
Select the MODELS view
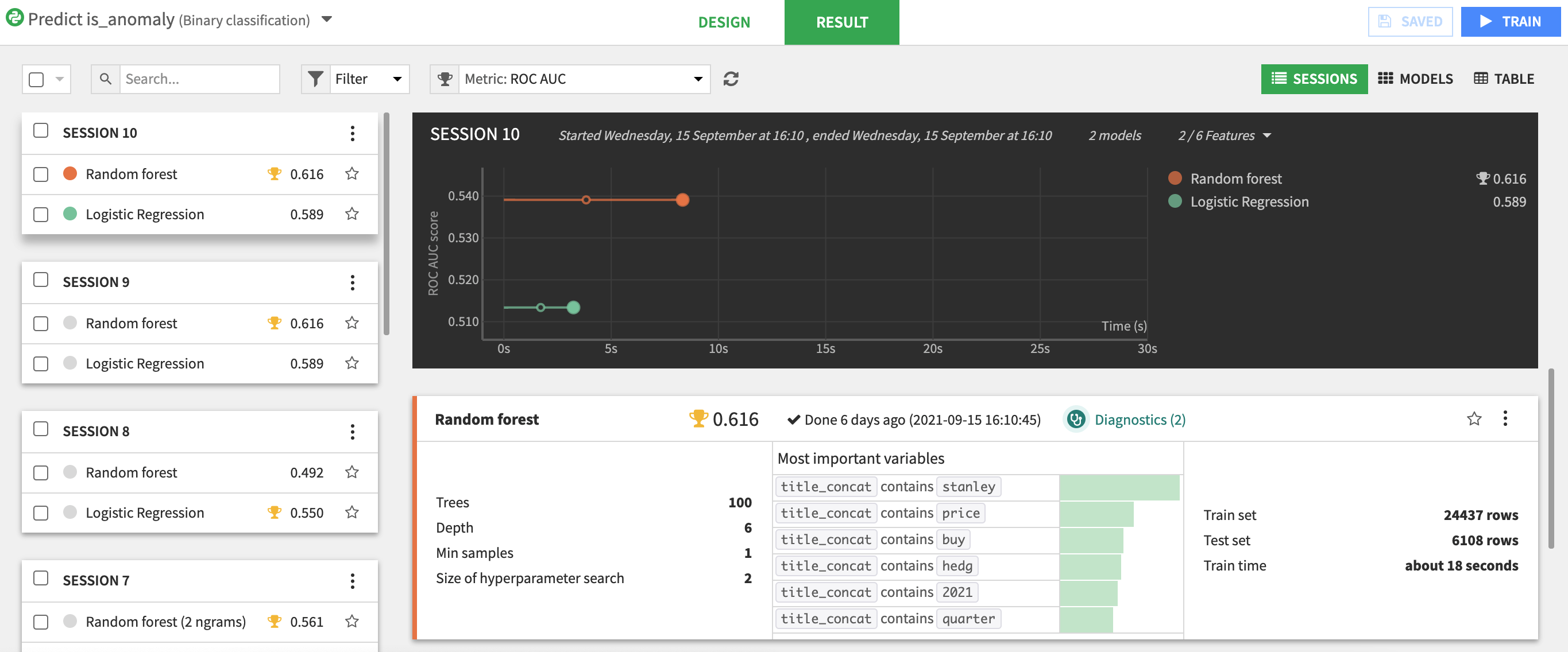(x=1415, y=79)
